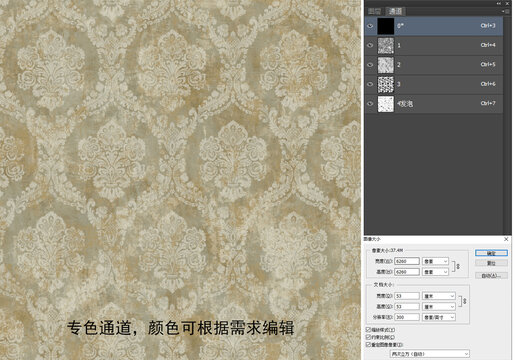Click the Auto button in Image Size
Viewport: 515px width, 360px height.
click(491, 275)
